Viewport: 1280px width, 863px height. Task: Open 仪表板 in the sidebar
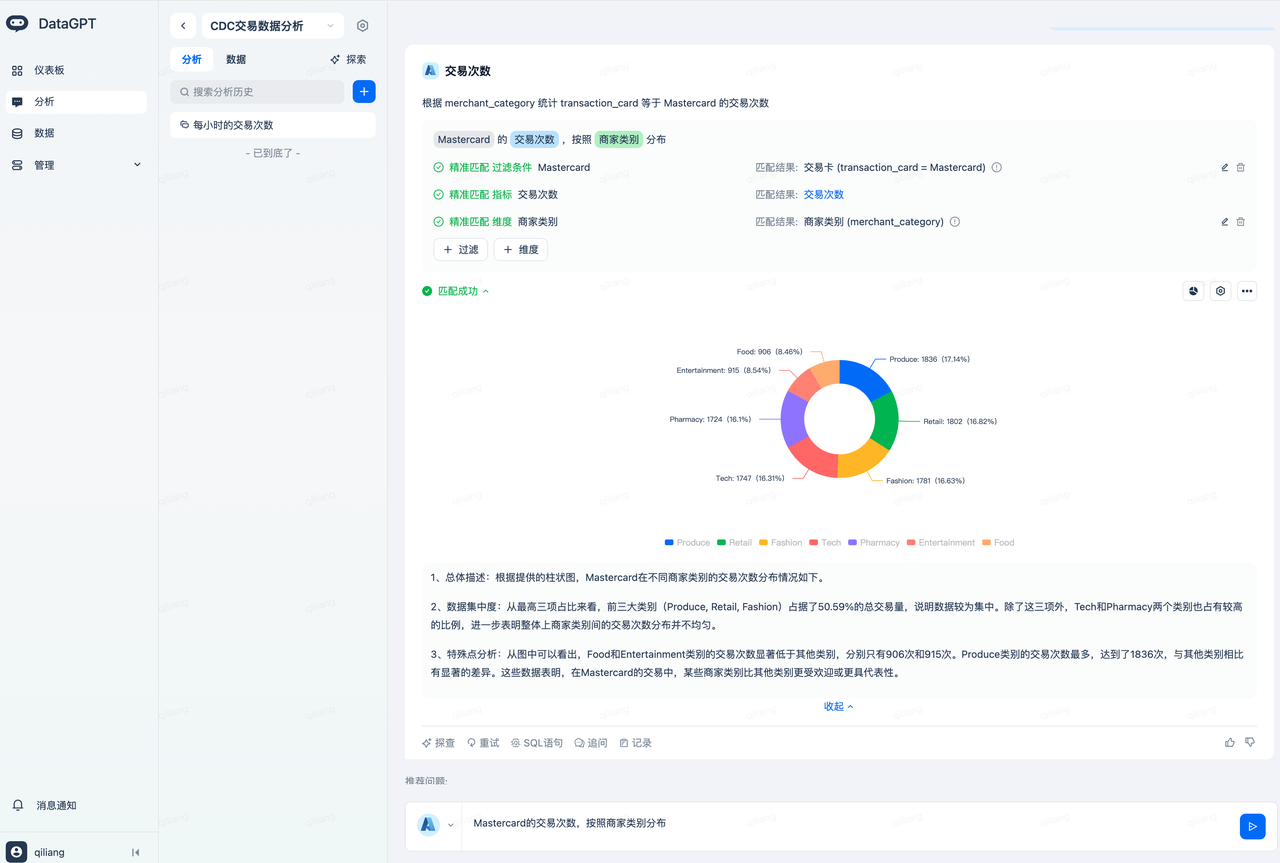(49, 71)
